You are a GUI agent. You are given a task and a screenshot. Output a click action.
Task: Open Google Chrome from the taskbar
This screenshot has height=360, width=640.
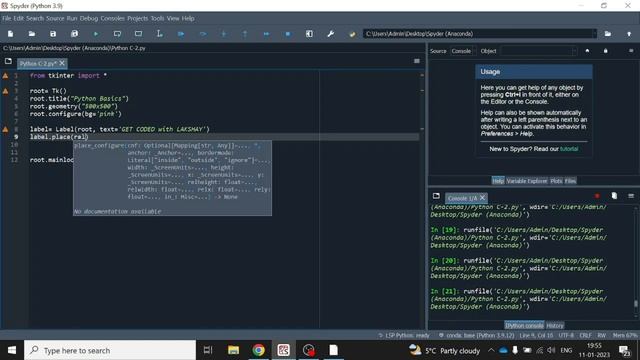pyautogui.click(x=258, y=350)
